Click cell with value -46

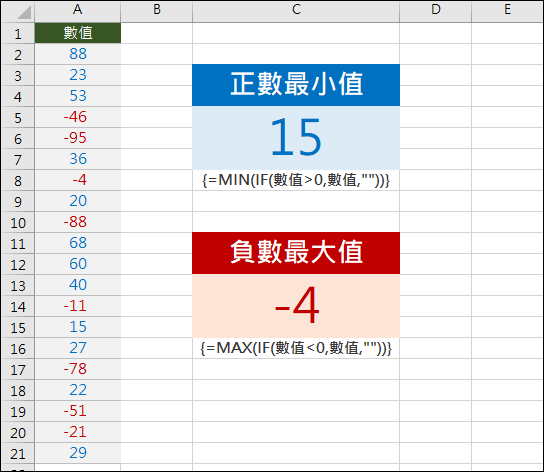(x=78, y=117)
